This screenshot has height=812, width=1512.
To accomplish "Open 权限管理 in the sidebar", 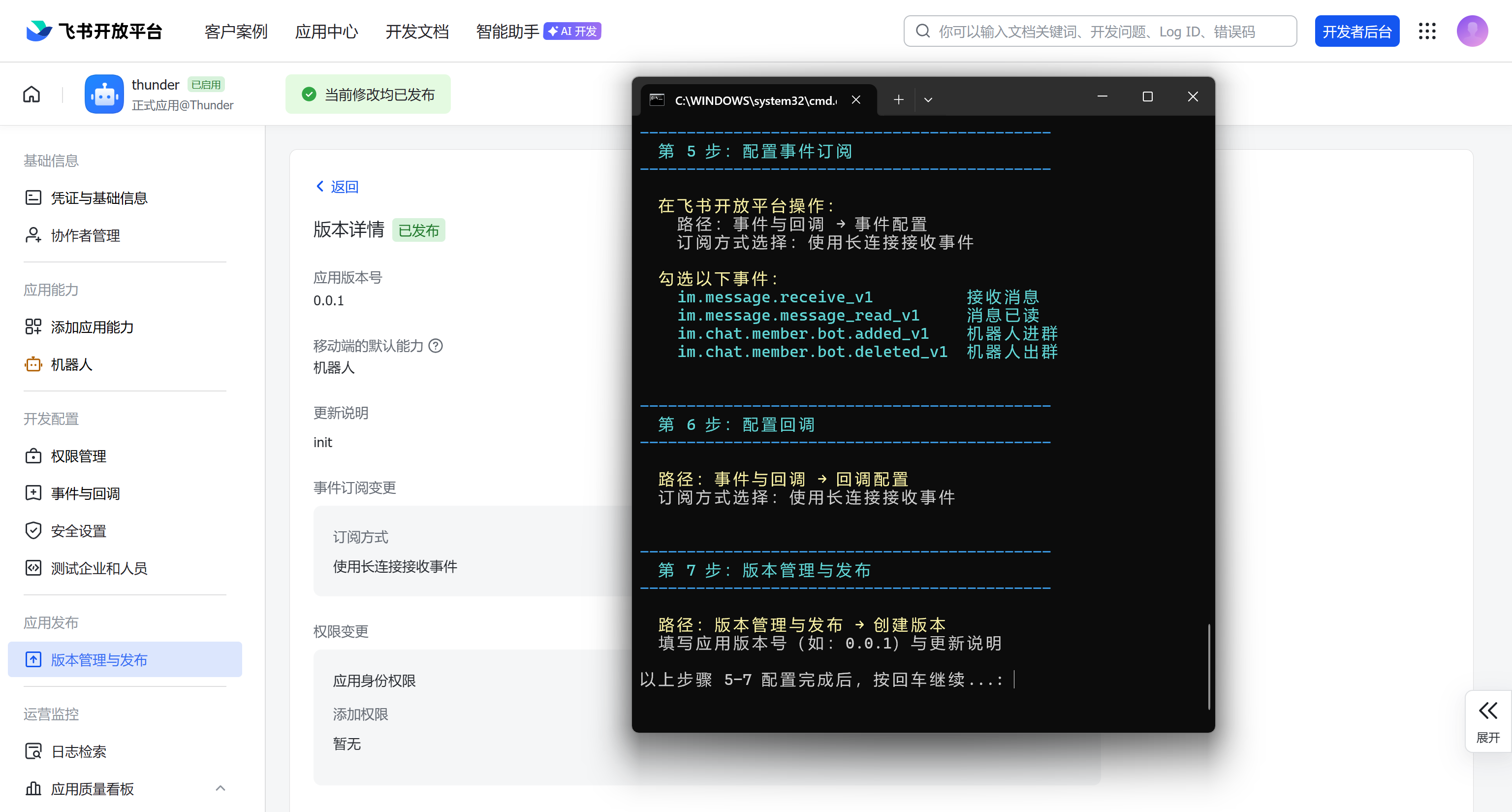I will click(x=78, y=456).
